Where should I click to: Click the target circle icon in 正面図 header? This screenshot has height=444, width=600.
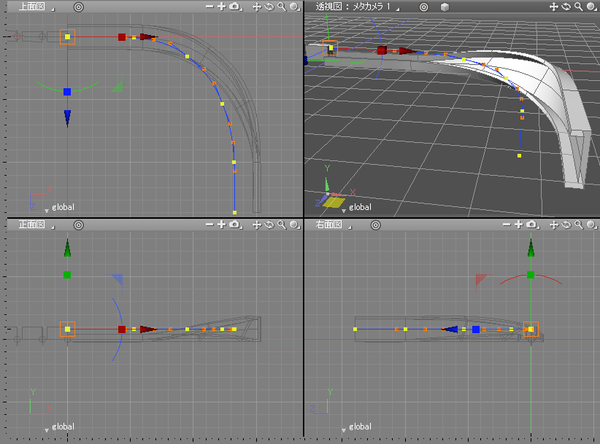coord(78,225)
